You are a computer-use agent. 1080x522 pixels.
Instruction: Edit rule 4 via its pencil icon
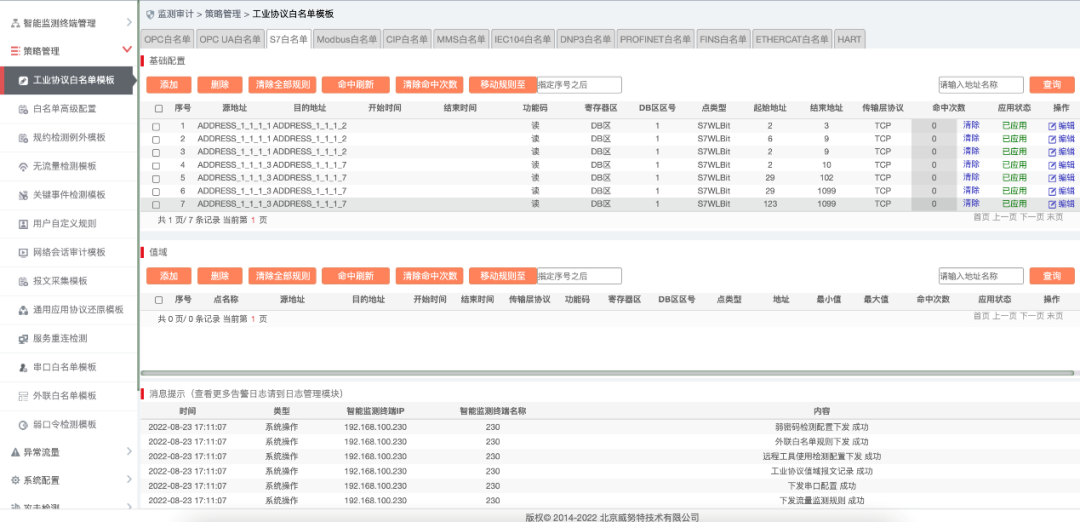pyautogui.click(x=1052, y=165)
